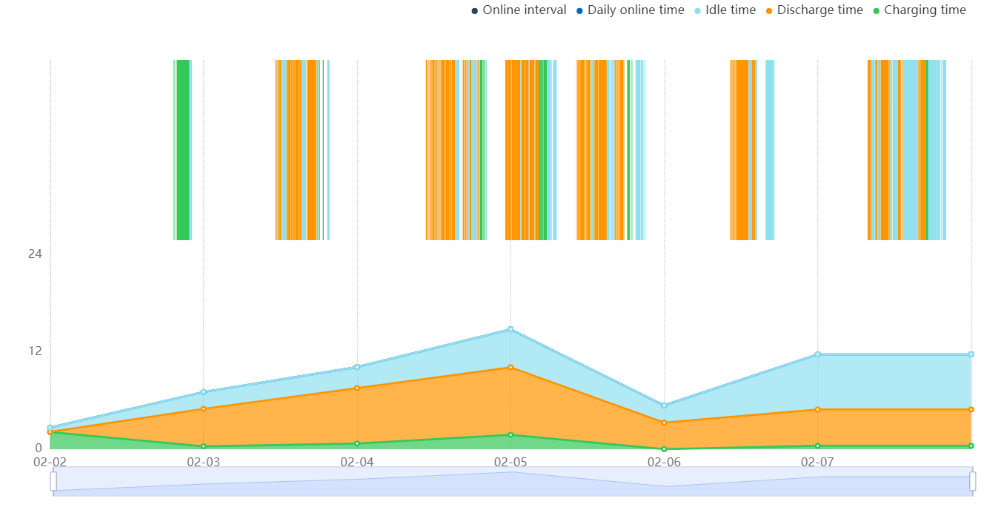The width and height of the screenshot is (1001, 510).
Task: Click the charging data point at 02-06
Action: pos(665,449)
